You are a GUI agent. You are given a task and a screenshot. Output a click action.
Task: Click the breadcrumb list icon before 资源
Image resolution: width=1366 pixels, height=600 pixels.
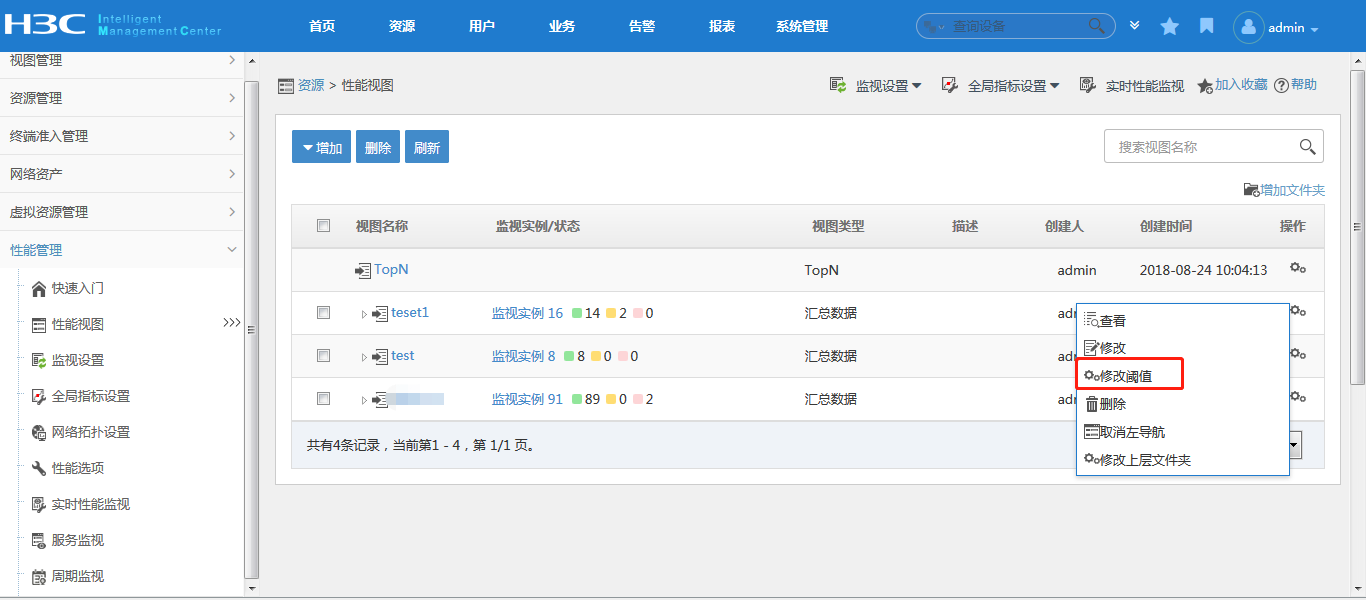[x=286, y=86]
